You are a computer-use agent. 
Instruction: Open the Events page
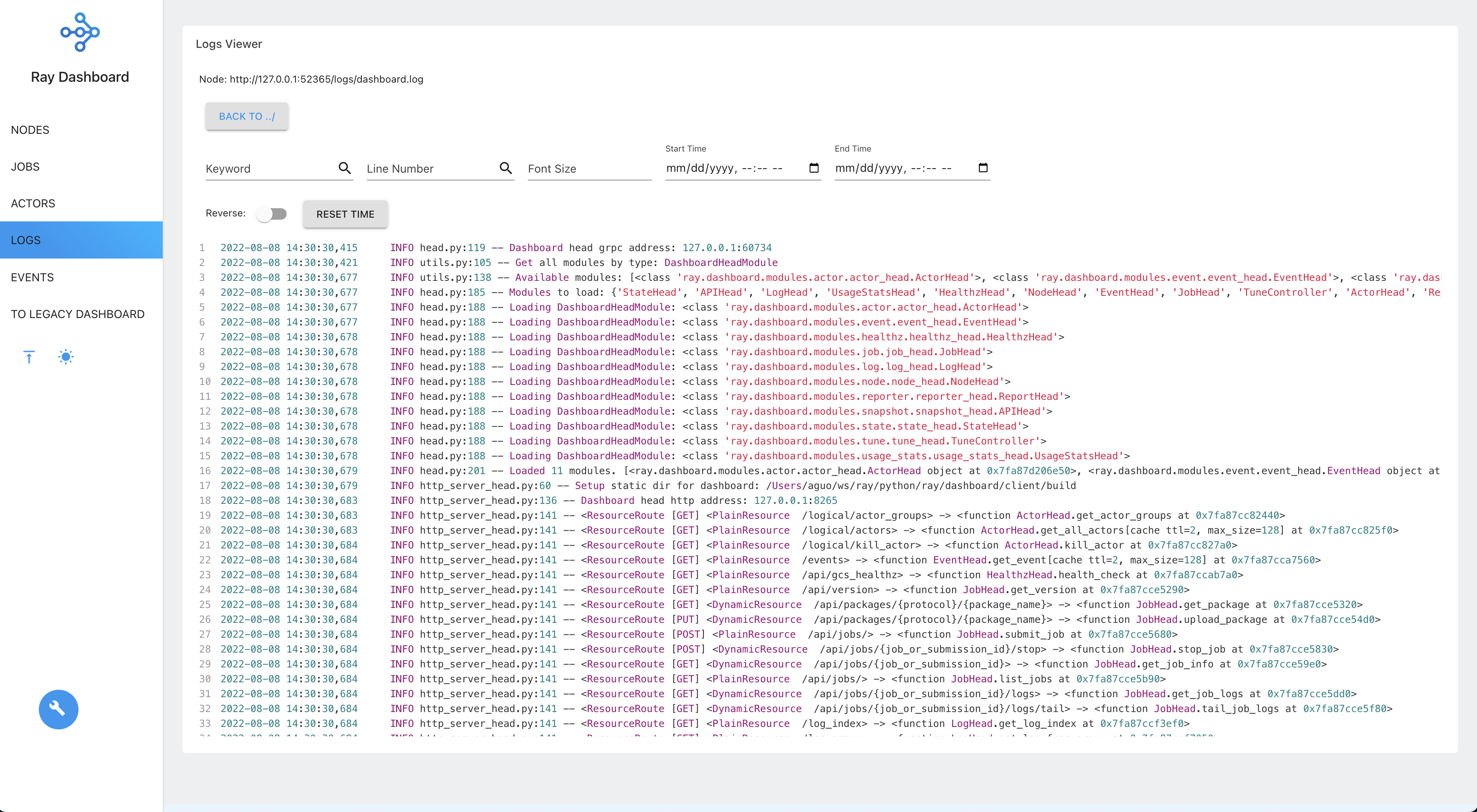tap(32, 278)
